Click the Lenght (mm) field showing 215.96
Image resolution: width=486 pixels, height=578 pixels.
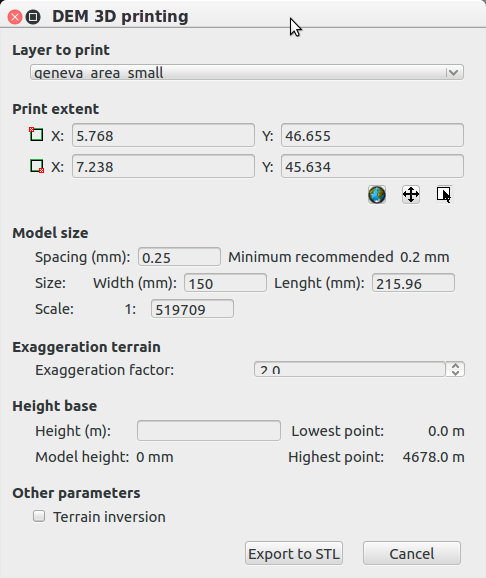coord(413,283)
